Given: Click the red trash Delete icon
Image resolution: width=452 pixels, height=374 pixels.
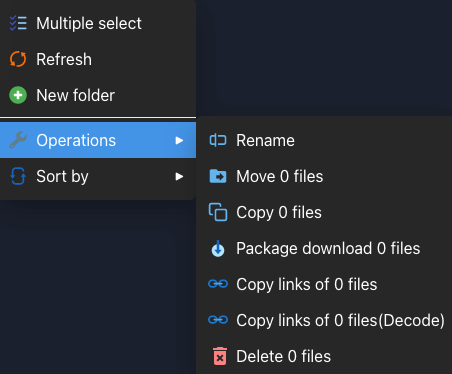Looking at the screenshot, I should click(x=220, y=356).
